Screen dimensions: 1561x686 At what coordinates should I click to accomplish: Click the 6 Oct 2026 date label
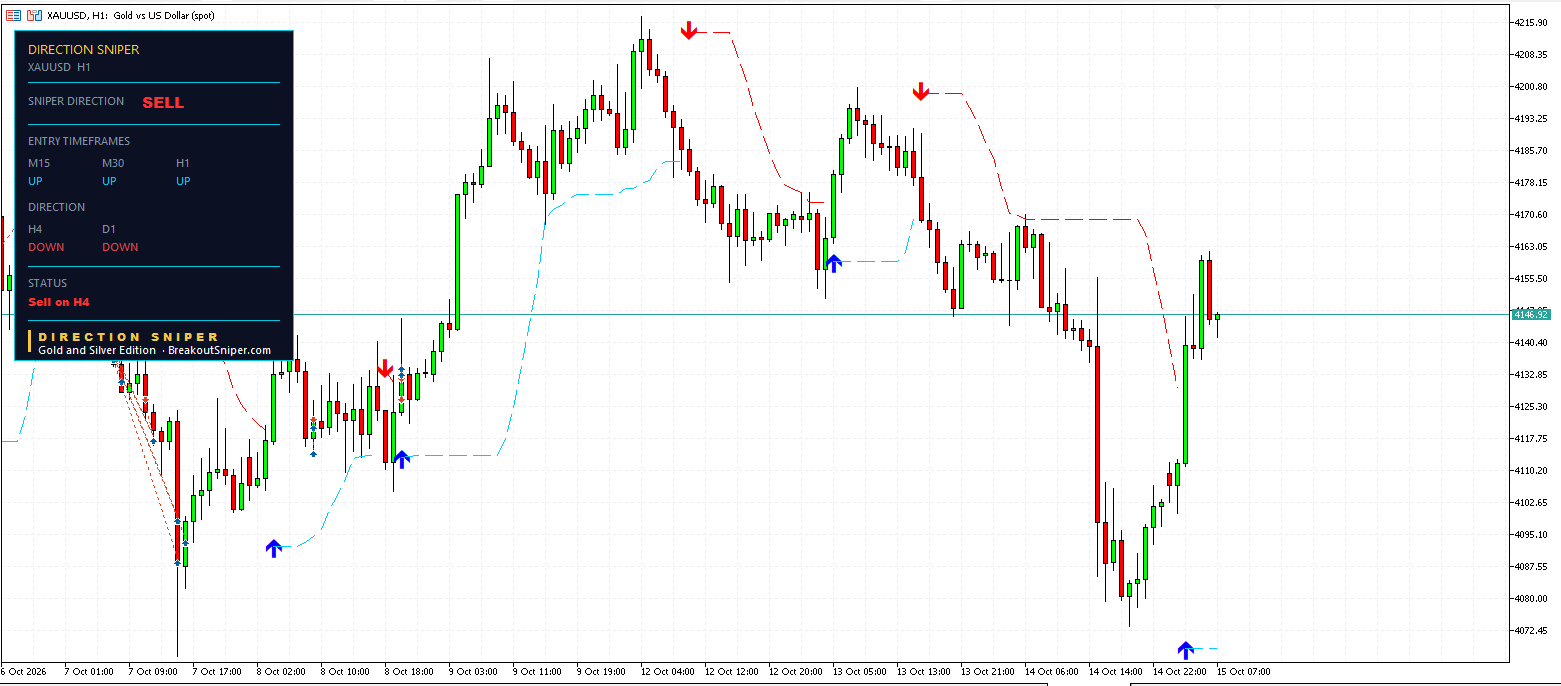24,672
